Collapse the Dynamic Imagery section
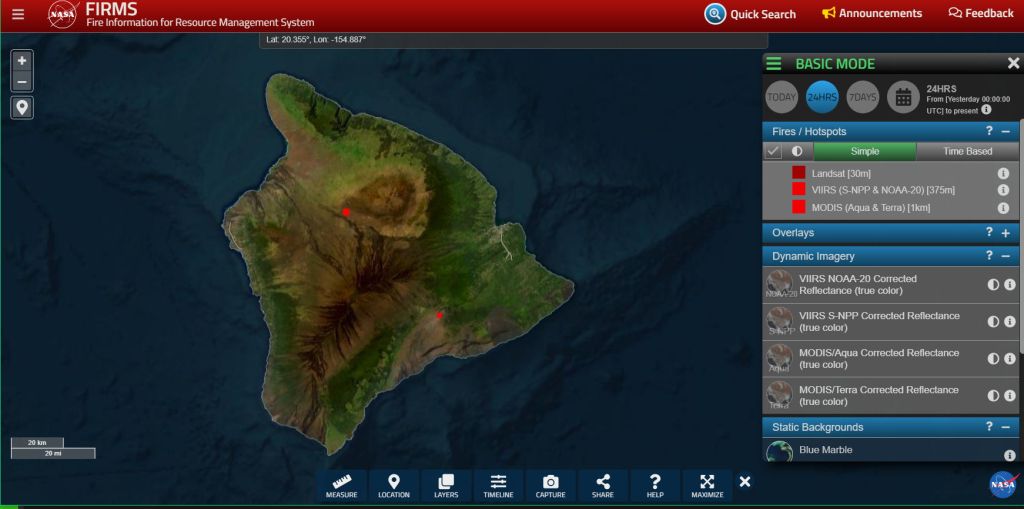Image resolution: width=1024 pixels, height=509 pixels. tap(1005, 257)
